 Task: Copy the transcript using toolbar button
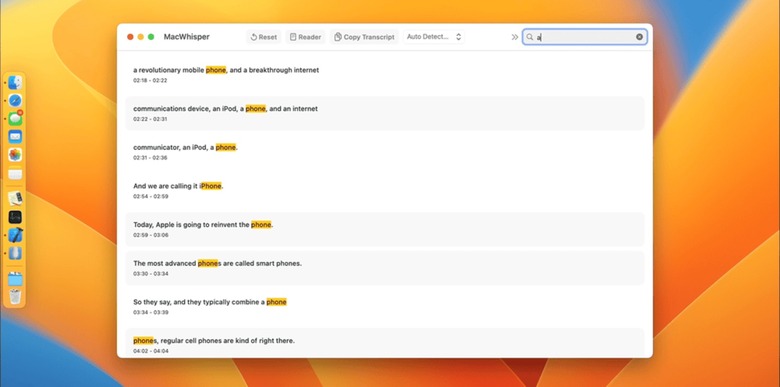pos(364,37)
